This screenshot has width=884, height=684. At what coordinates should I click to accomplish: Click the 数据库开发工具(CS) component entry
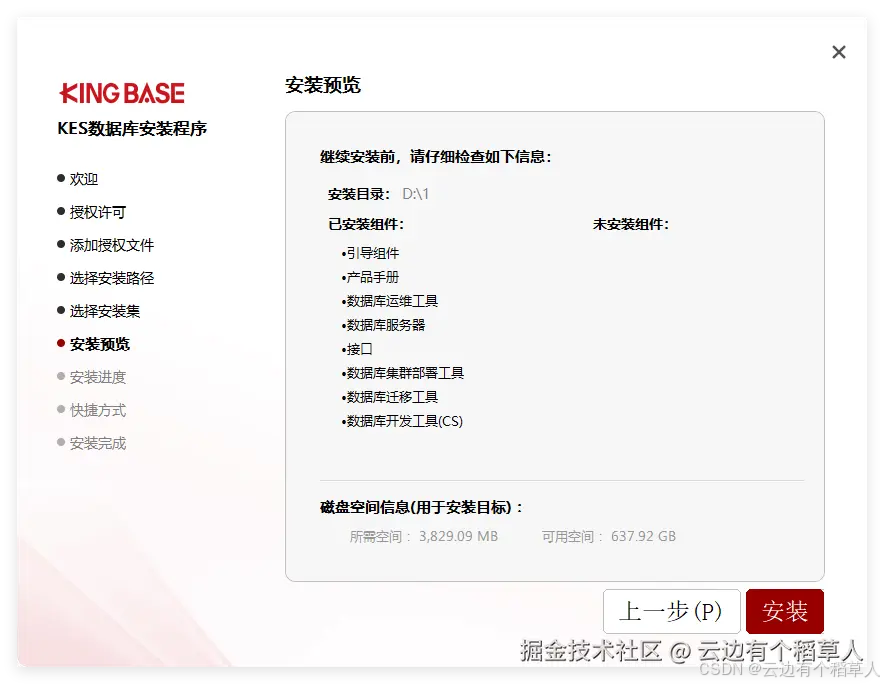pyautogui.click(x=402, y=421)
